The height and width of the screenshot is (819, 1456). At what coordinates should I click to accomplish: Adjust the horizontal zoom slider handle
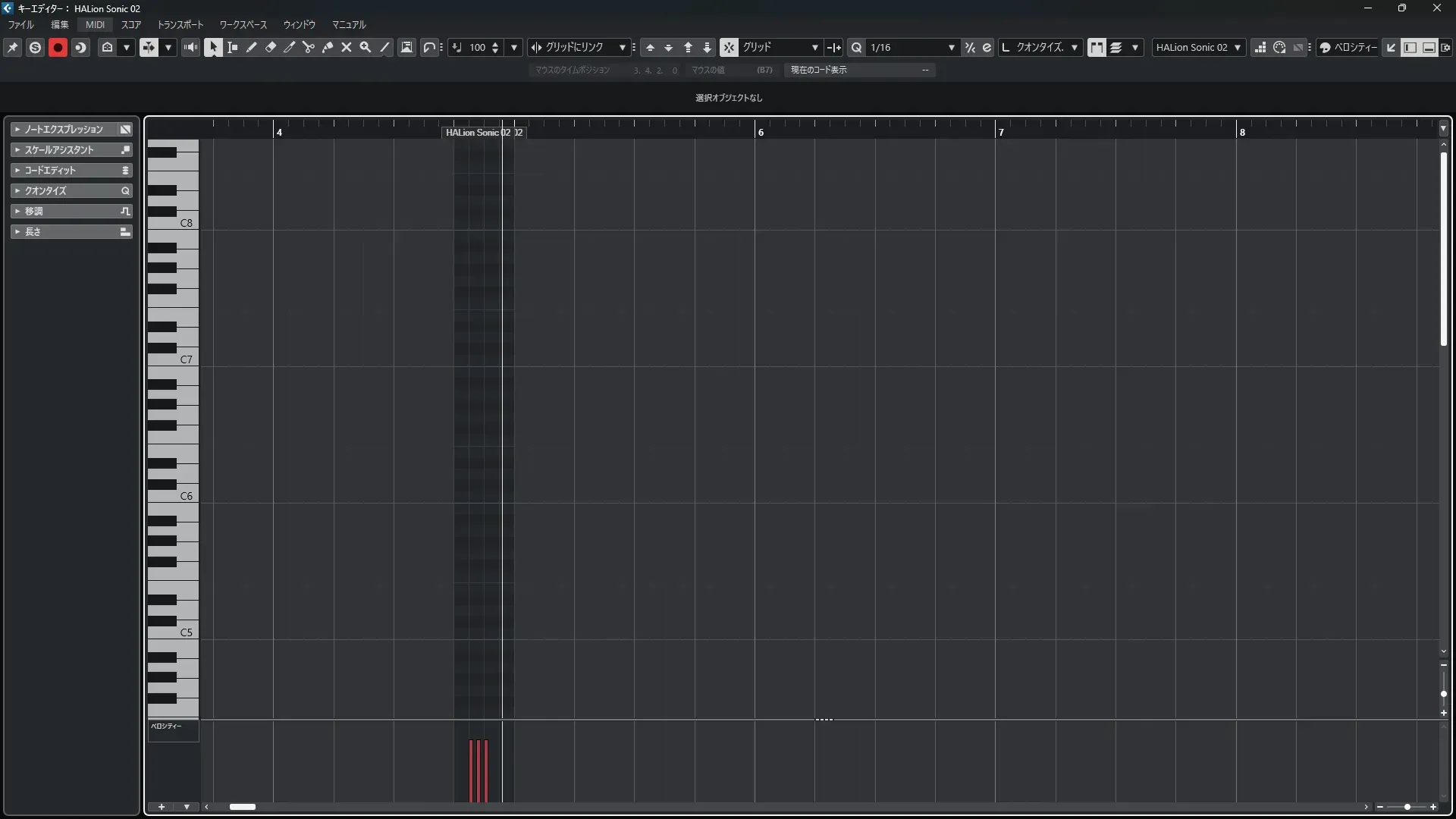tap(1407, 807)
